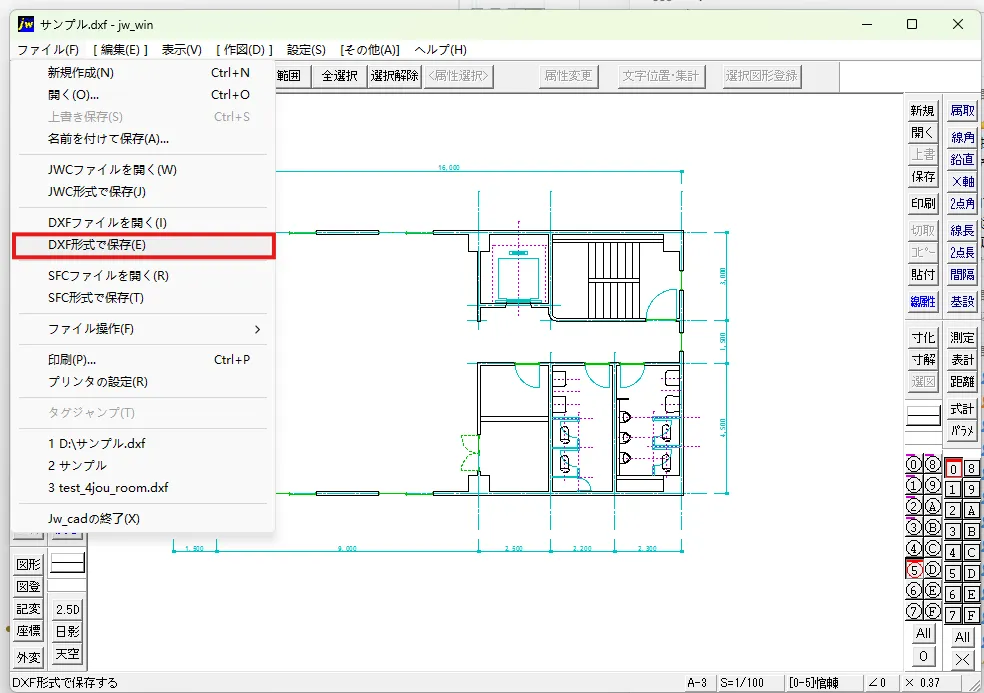
Task: Click the 式計 formula calculation button
Action: tap(962, 409)
